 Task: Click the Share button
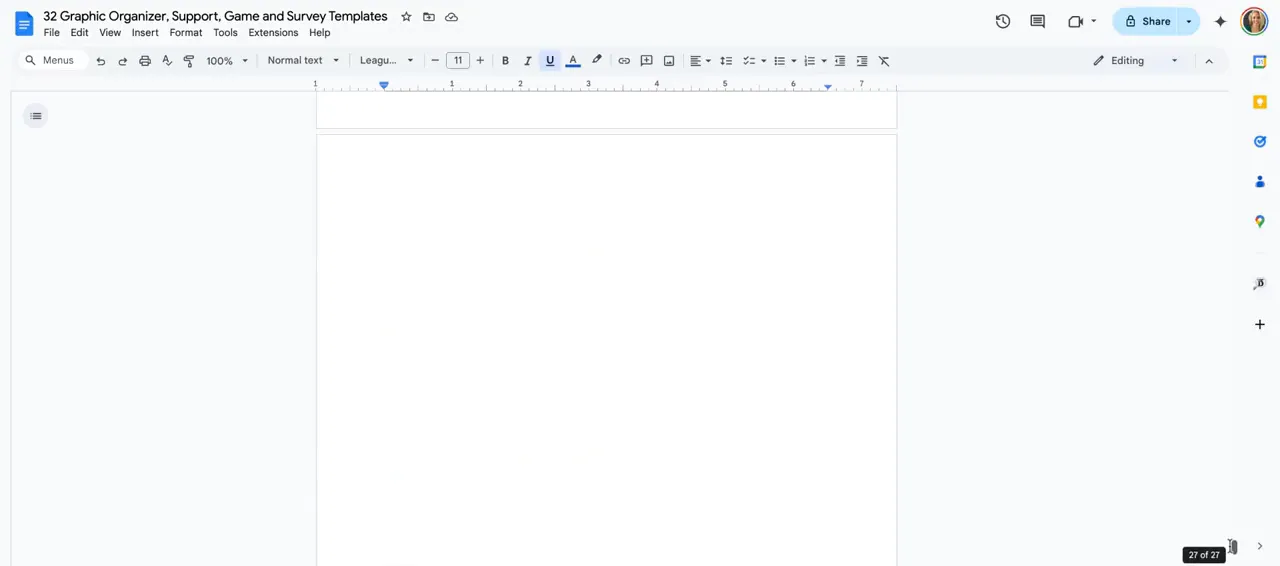point(1147,21)
